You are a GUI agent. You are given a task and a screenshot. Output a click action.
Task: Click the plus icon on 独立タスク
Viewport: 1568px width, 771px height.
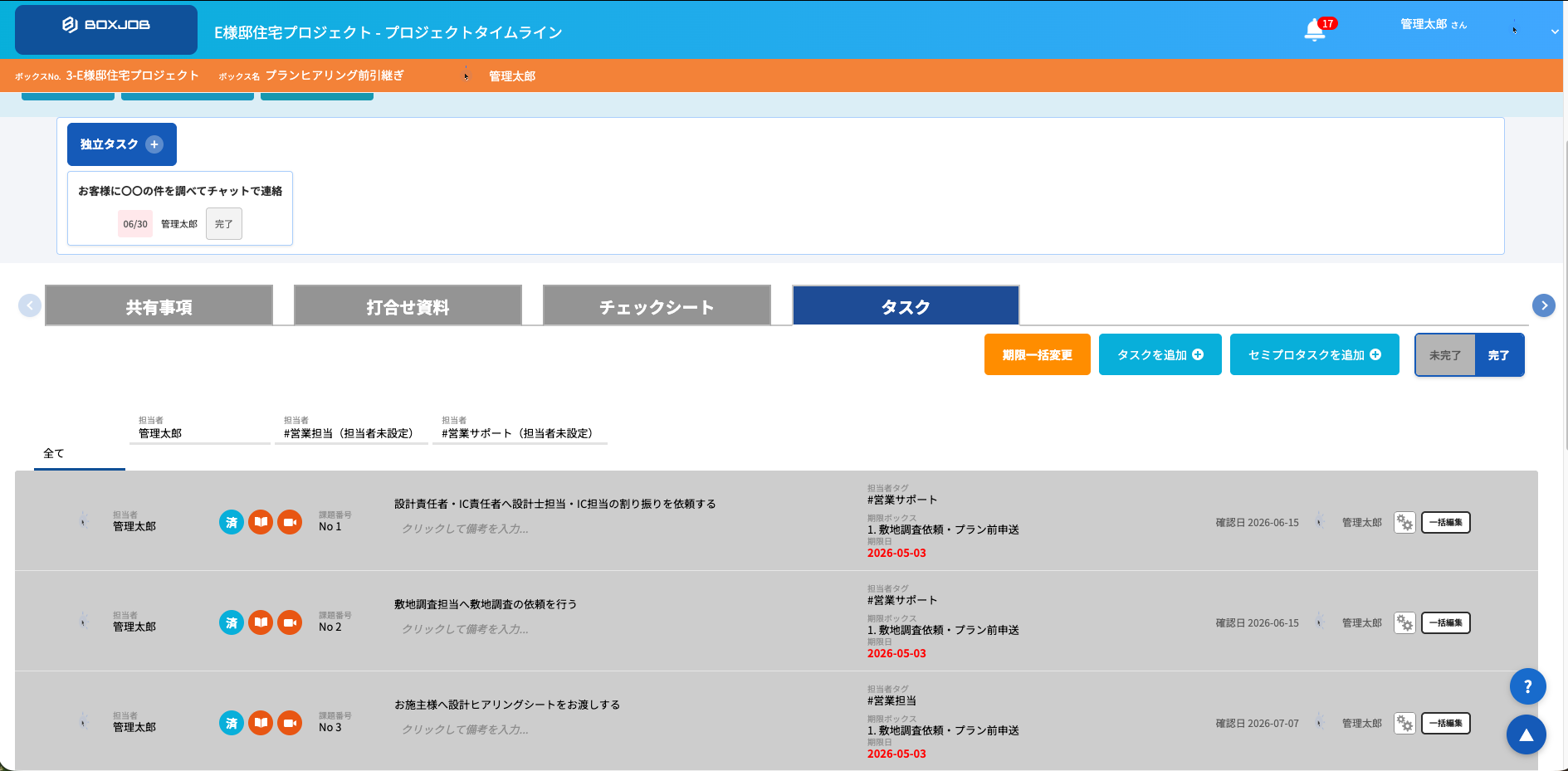(x=154, y=144)
